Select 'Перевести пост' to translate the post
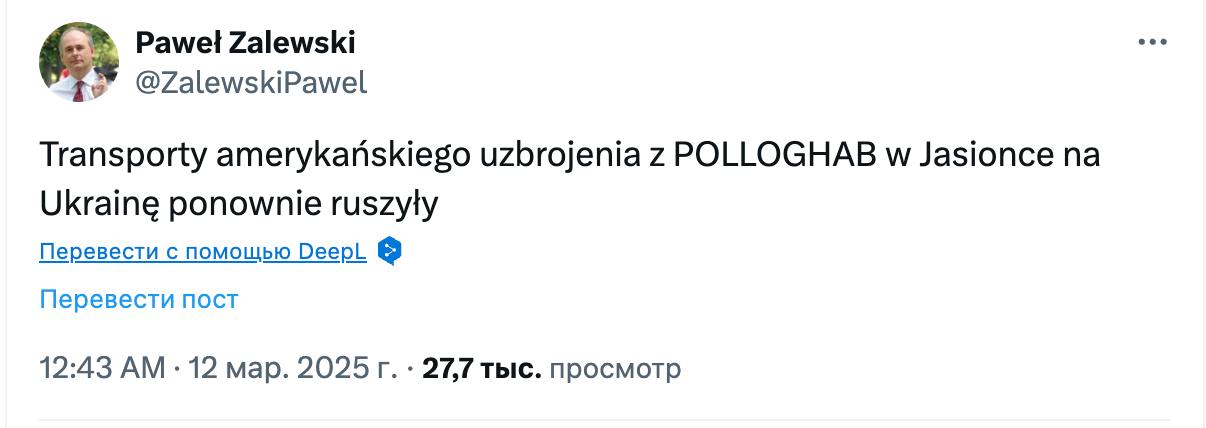 click(x=139, y=299)
